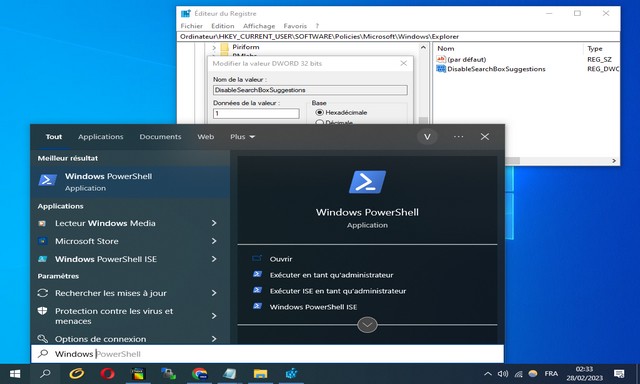The width and height of the screenshot is (640, 384).
Task: Open File Explorer from the taskbar
Action: coord(260,374)
